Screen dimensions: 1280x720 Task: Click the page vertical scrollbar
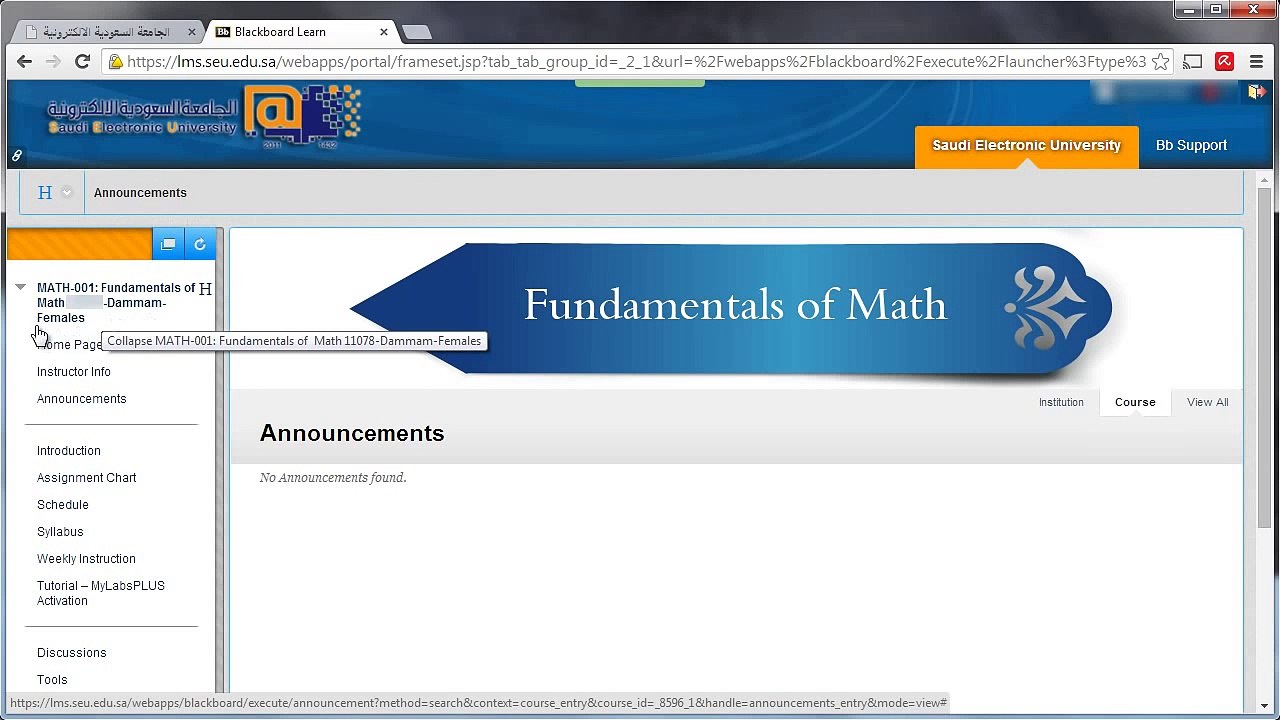(1265, 357)
